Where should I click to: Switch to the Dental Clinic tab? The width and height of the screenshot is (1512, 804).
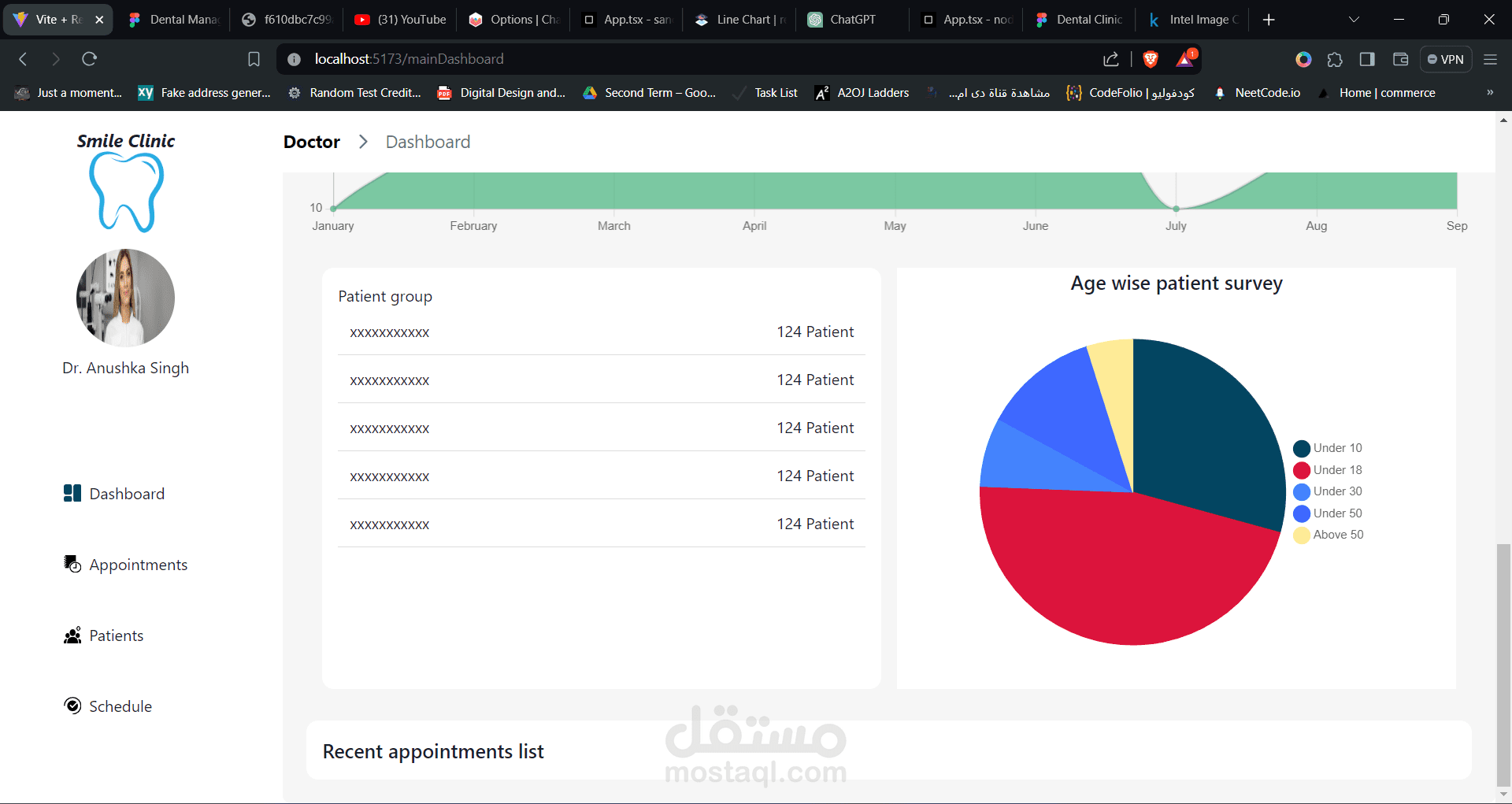pyautogui.click(x=1079, y=20)
